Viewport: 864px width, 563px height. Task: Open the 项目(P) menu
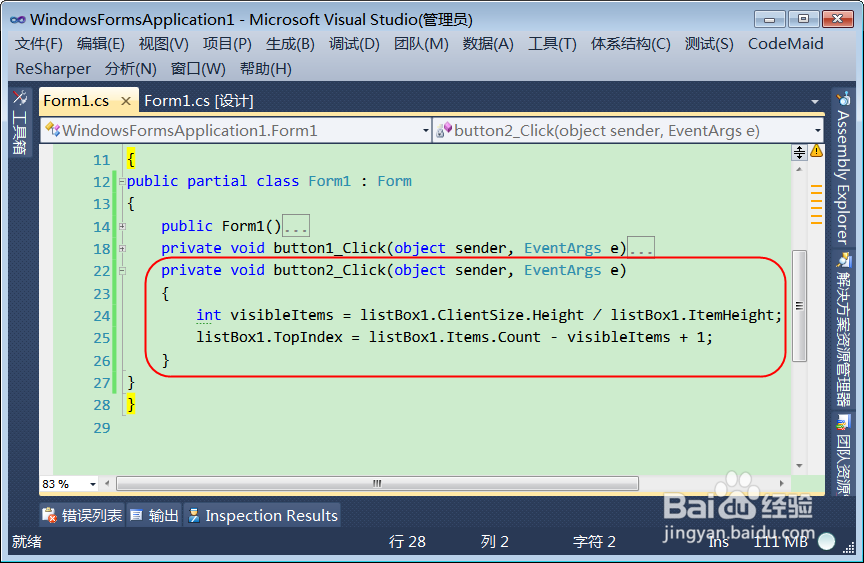(227, 44)
